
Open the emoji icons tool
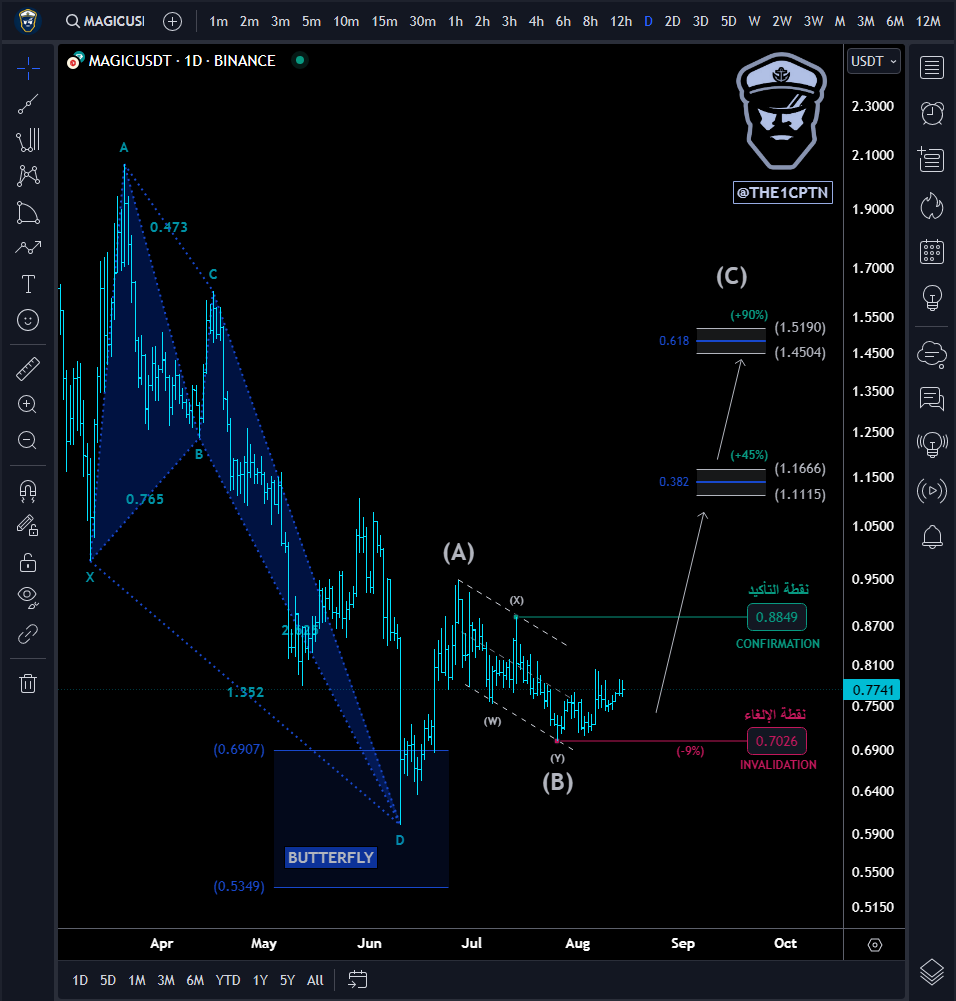click(28, 320)
